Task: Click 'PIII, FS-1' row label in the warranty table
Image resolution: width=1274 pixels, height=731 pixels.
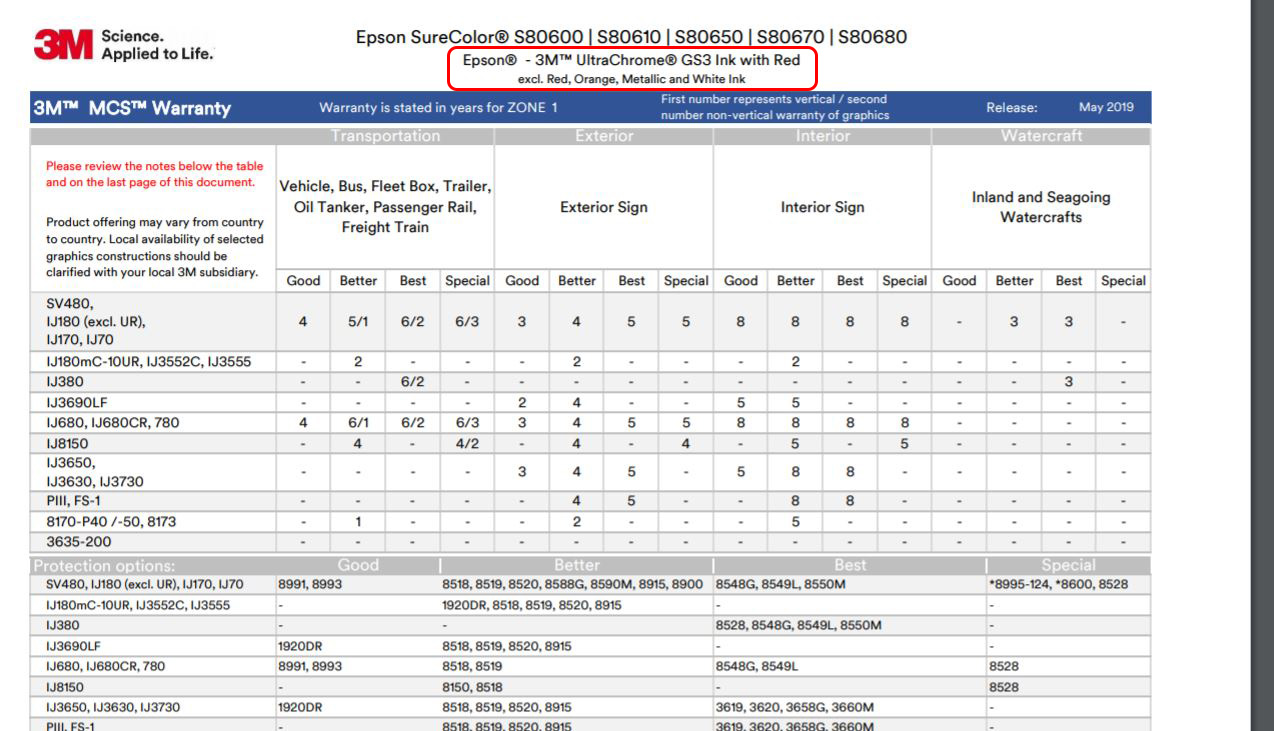Action: pyautogui.click(x=73, y=501)
